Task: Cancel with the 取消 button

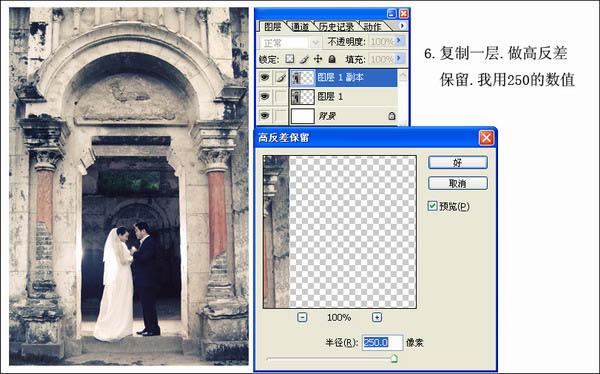Action: tap(457, 183)
